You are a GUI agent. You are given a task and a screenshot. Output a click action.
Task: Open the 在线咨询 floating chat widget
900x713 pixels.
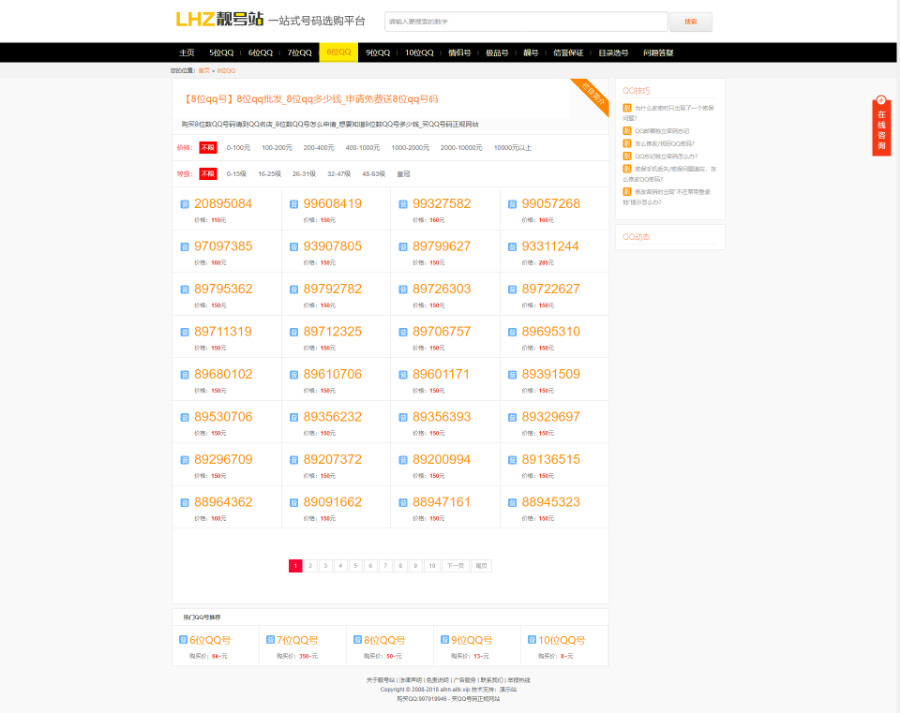881,127
